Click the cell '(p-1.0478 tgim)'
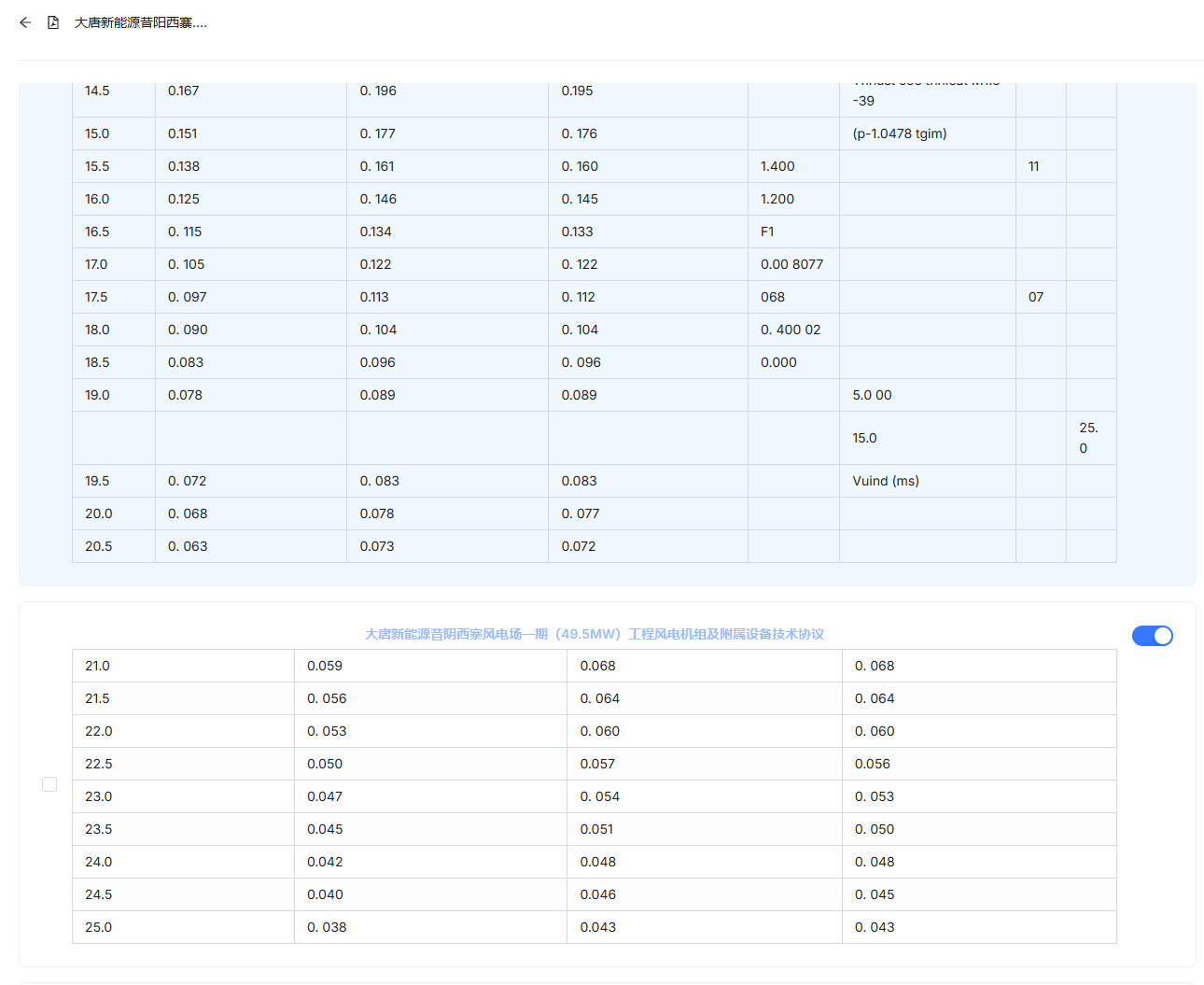The image size is (1204, 985). click(928, 134)
